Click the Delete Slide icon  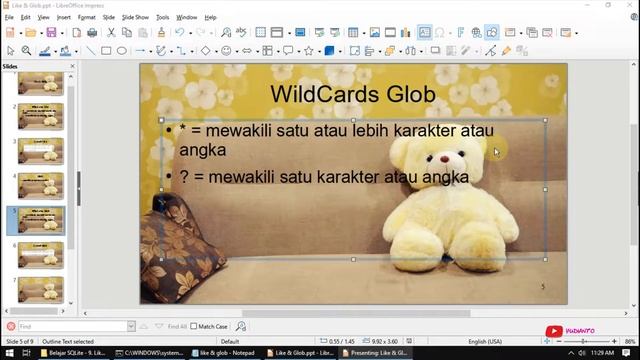point(547,32)
